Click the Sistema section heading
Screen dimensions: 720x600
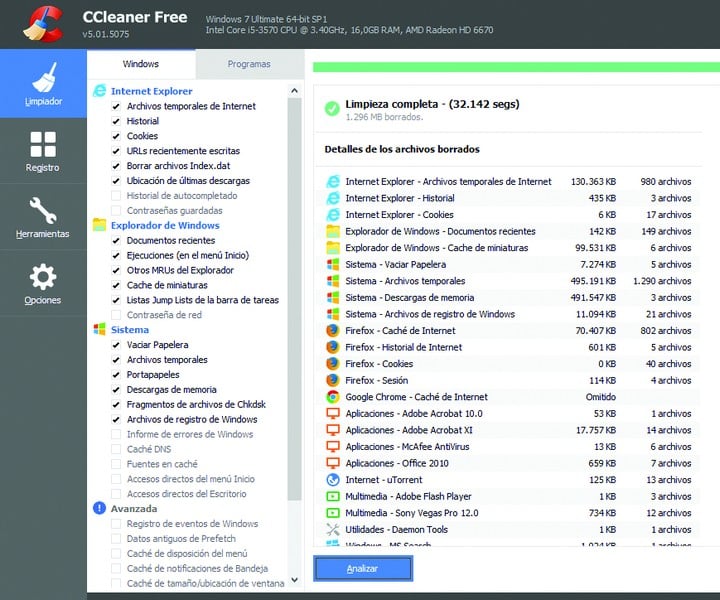[x=129, y=329]
